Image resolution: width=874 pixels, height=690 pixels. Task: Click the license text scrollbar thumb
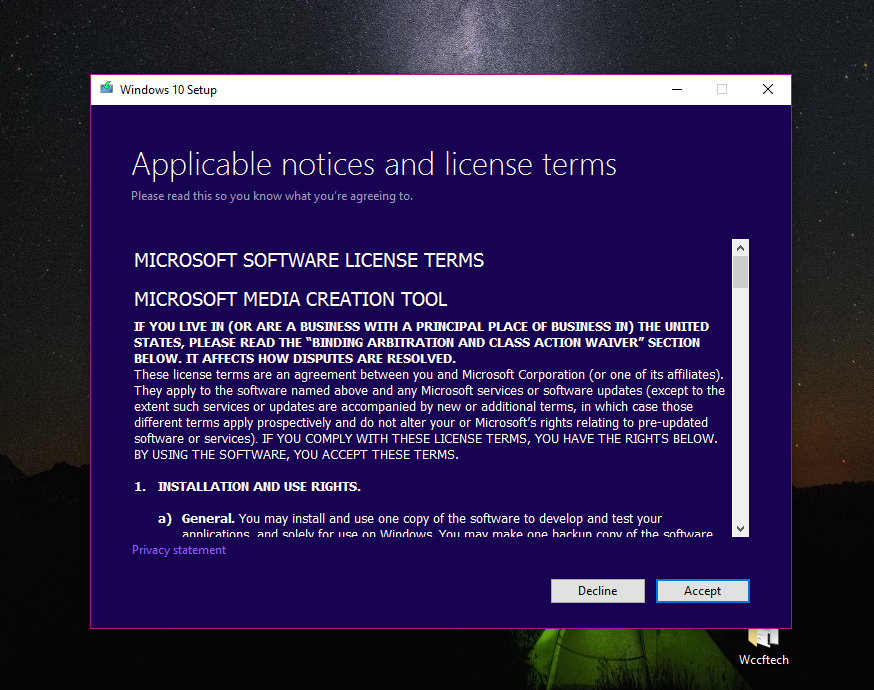[x=740, y=272]
